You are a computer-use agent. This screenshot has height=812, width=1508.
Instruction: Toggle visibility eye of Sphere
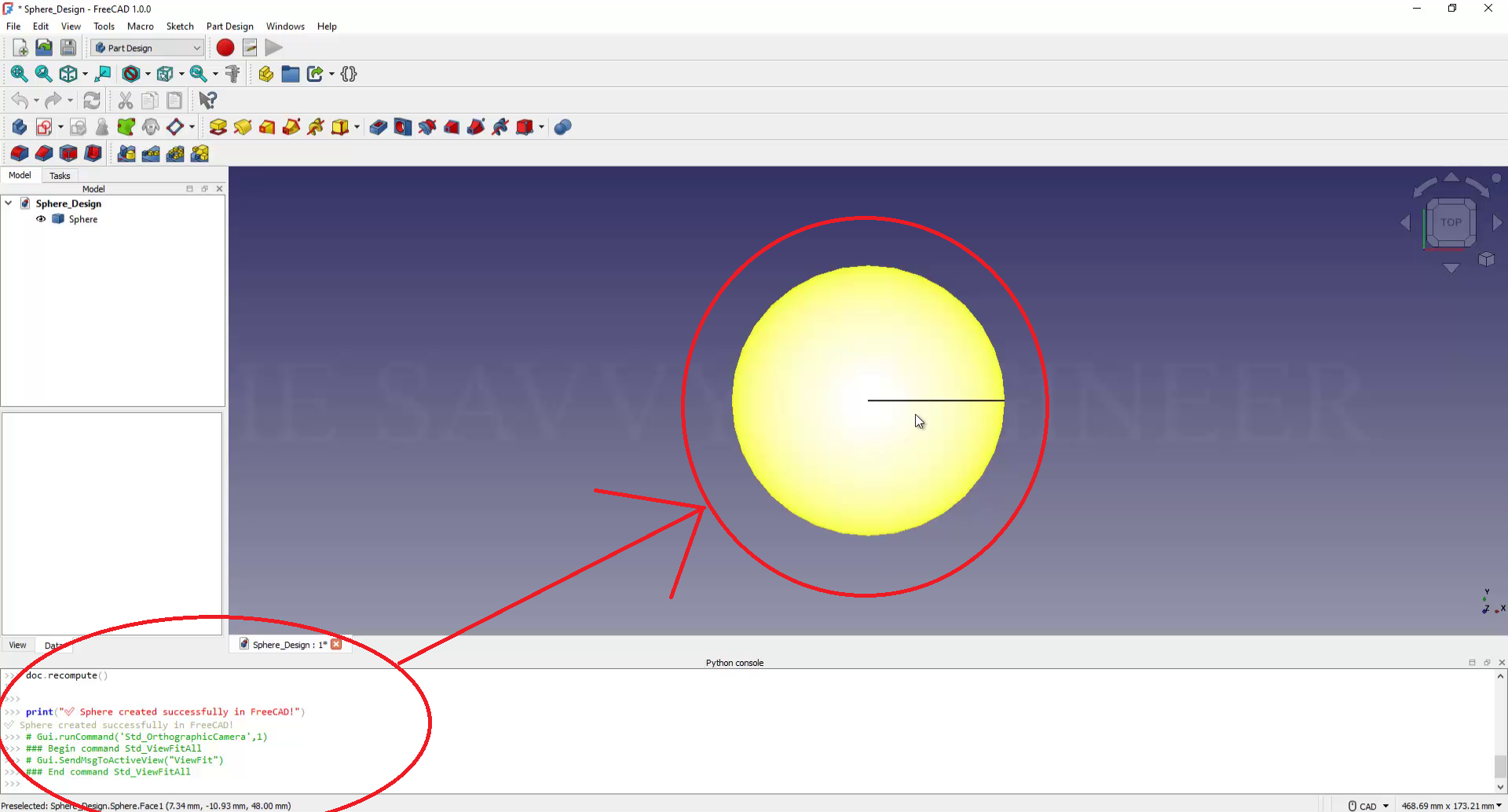click(41, 219)
